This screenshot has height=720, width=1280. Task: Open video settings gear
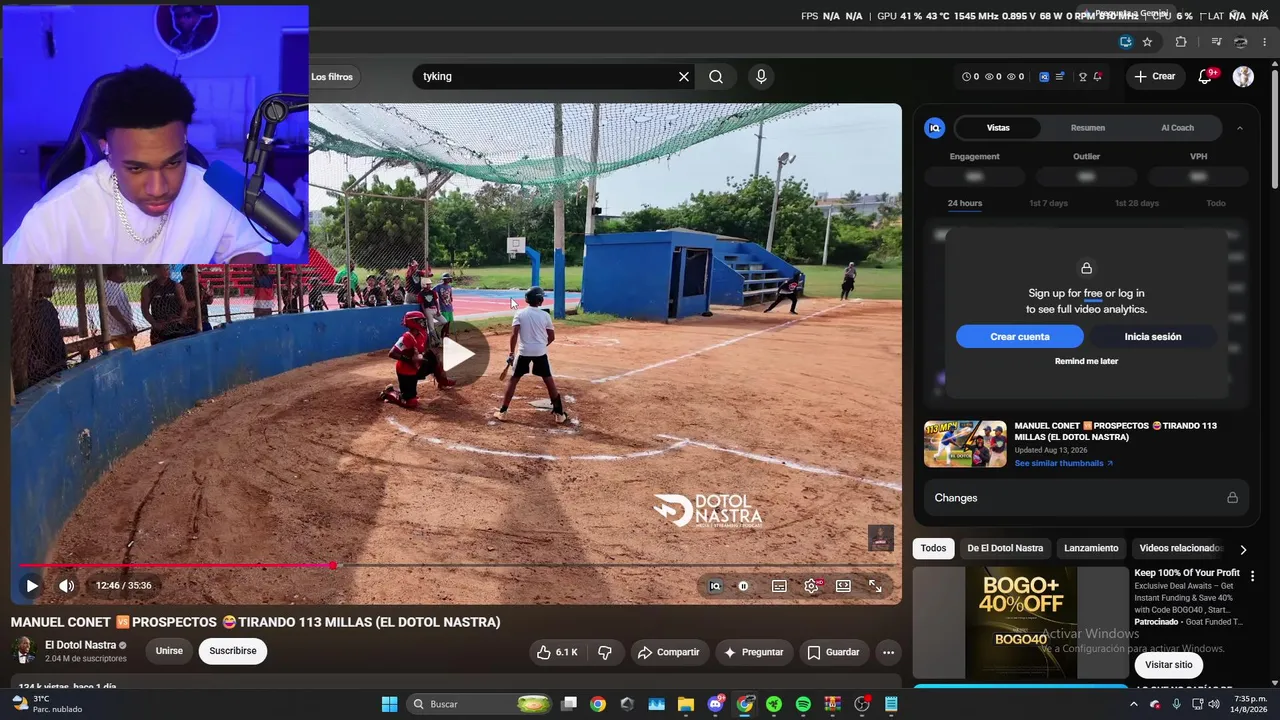point(811,586)
